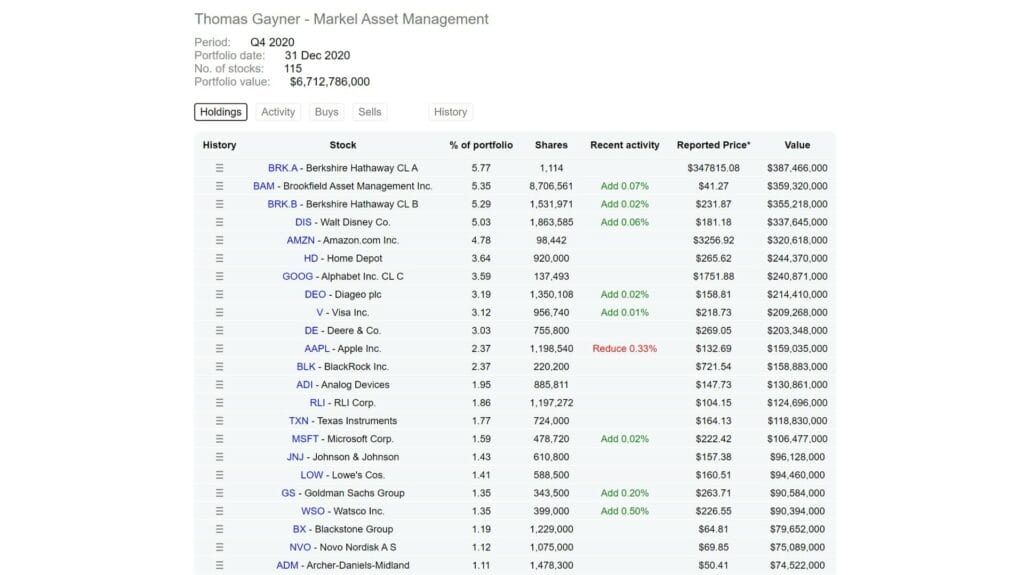Select the Holdings tab
This screenshot has width=1024, height=575.
(221, 112)
